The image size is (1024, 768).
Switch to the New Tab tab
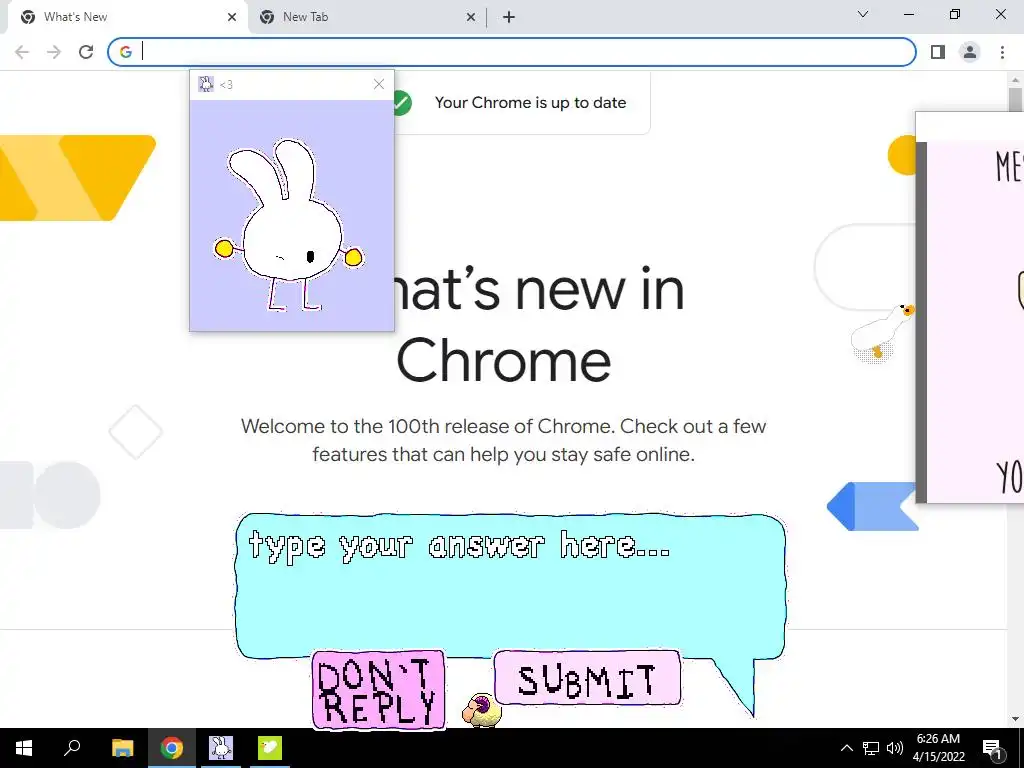[x=366, y=17]
